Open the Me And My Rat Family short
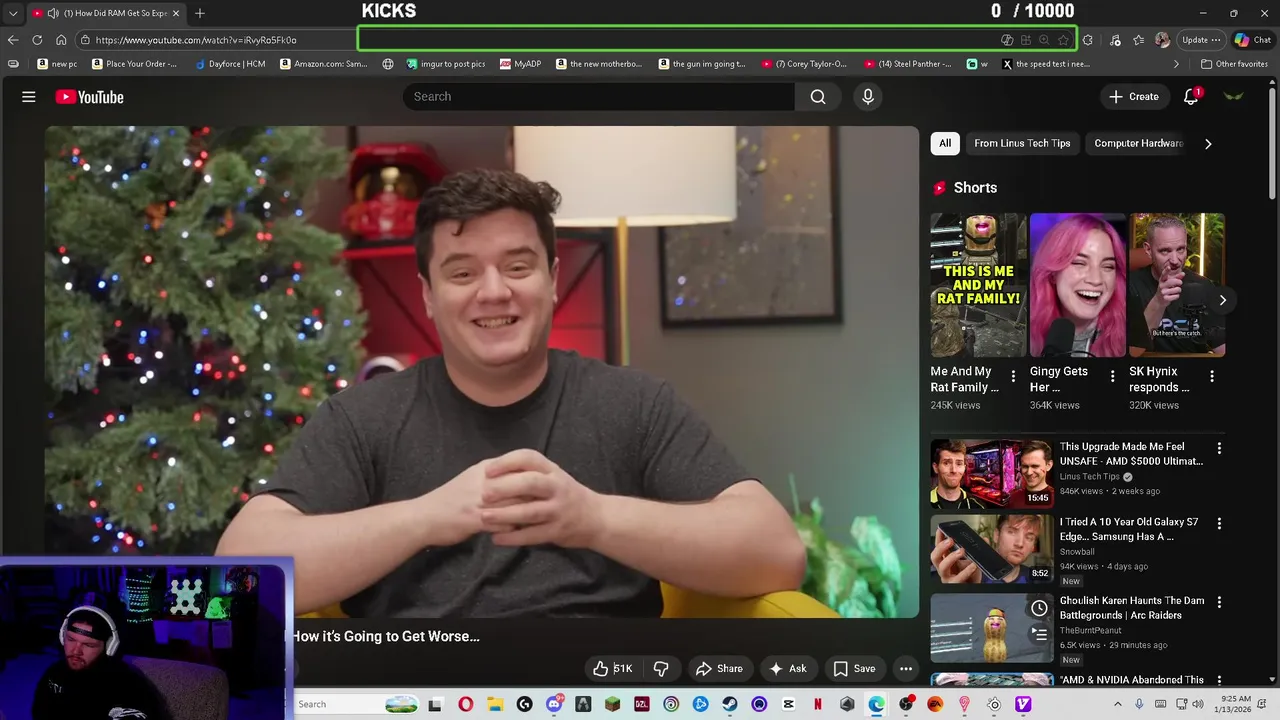 (978, 285)
